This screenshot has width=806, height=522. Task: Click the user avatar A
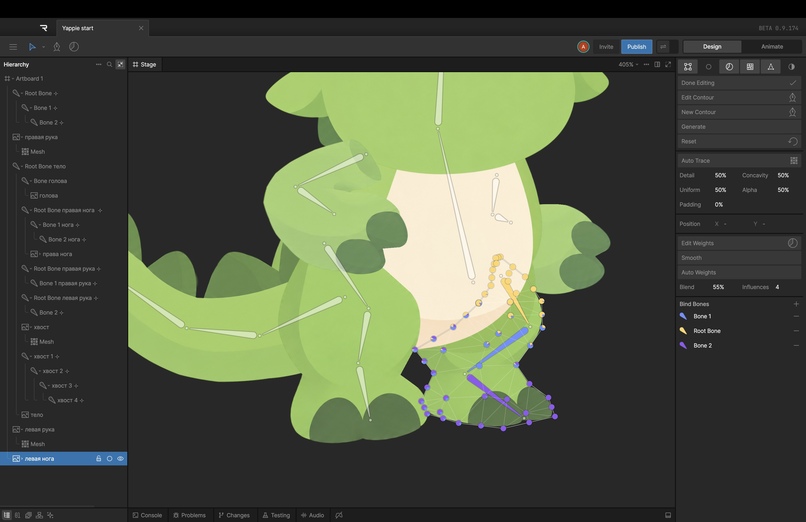coord(583,47)
